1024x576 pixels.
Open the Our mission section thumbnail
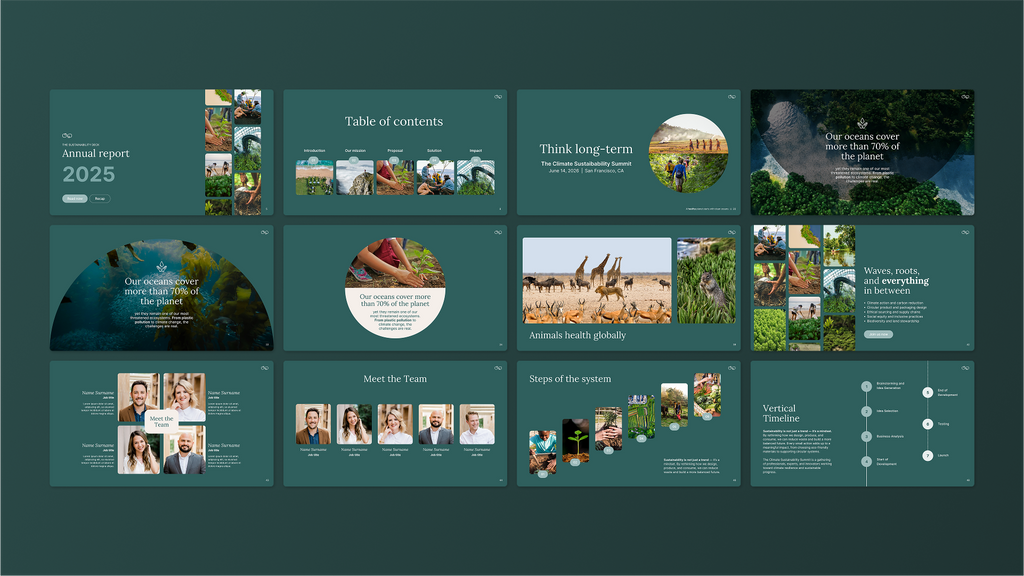(355, 177)
